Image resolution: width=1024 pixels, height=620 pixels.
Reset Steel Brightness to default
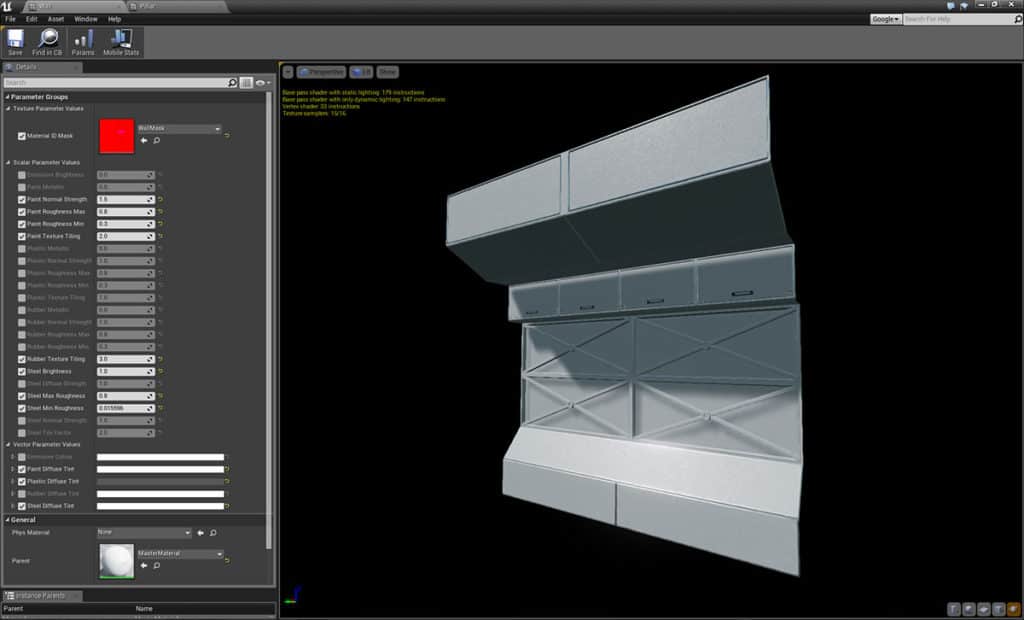pyautogui.click(x=160, y=371)
